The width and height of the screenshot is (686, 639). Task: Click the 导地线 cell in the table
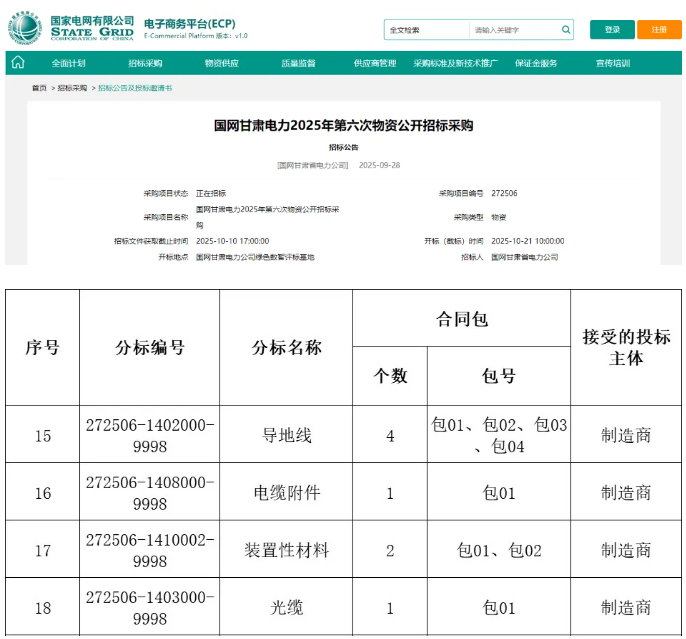click(286, 435)
